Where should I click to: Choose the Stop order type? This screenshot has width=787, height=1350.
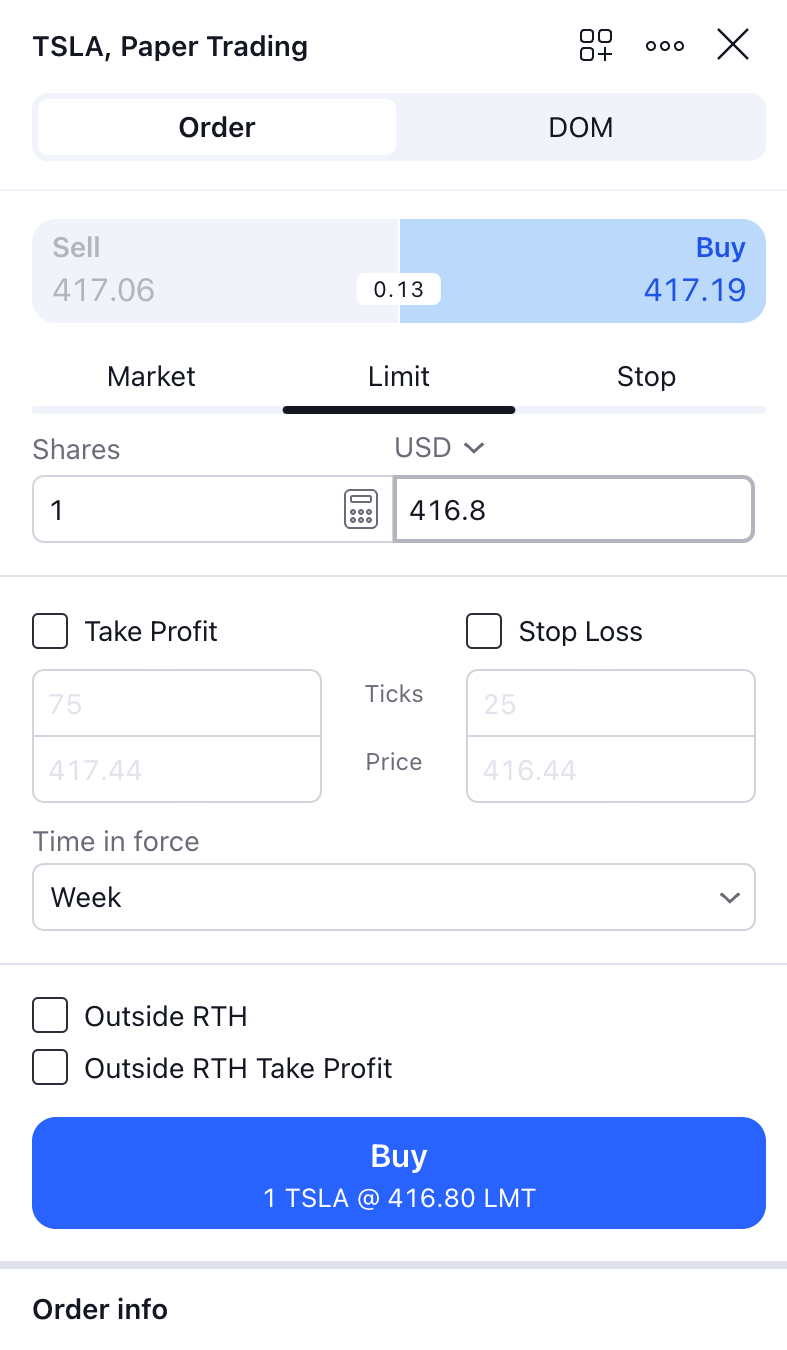point(646,377)
